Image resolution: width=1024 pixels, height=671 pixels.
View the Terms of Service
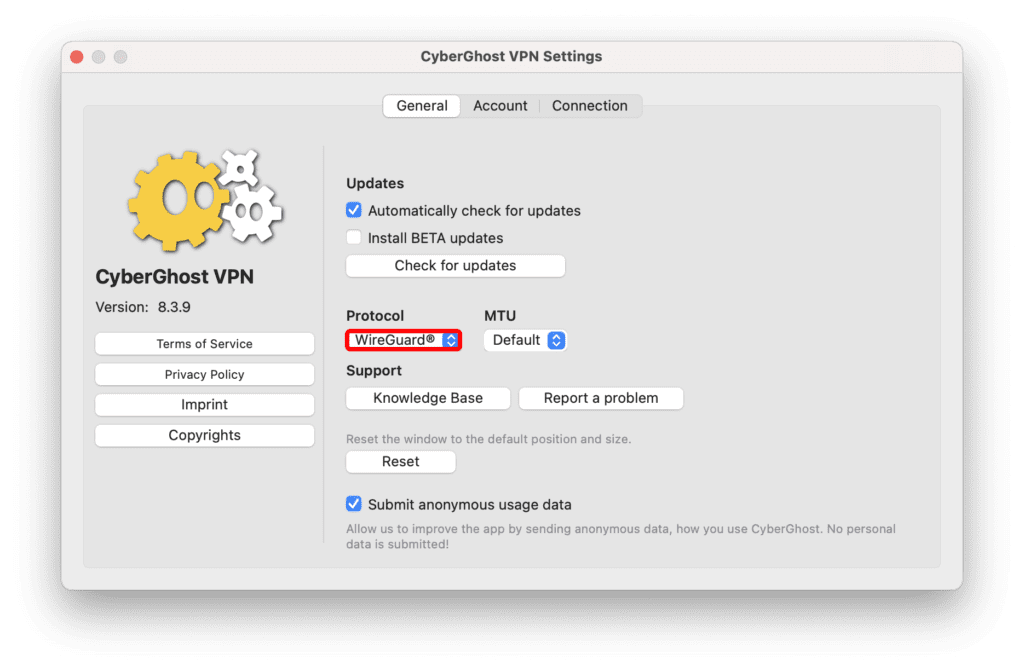point(204,343)
